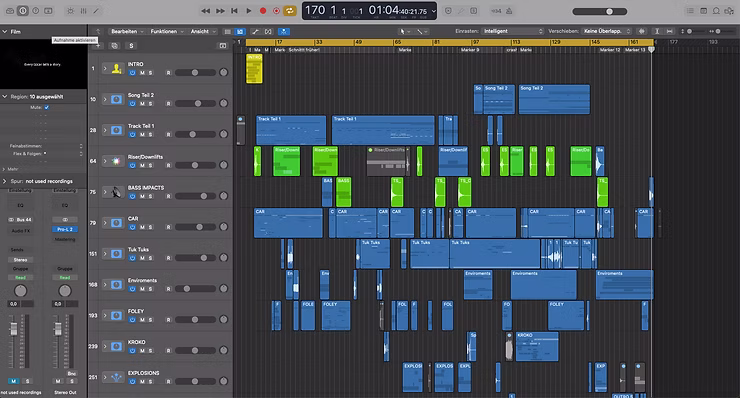Enable record on KROKO track
740x398 pixels.
click(x=168, y=351)
